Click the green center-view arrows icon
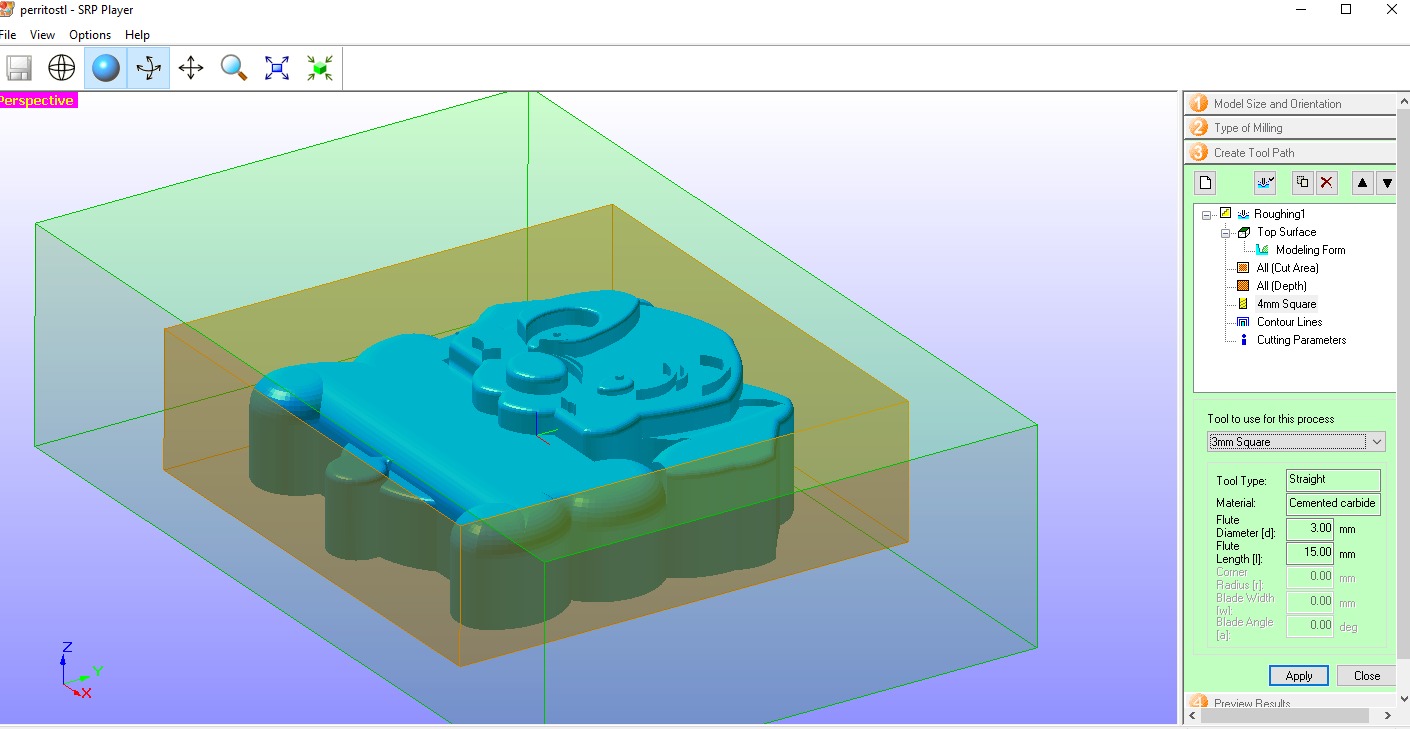1410x729 pixels. click(x=320, y=68)
